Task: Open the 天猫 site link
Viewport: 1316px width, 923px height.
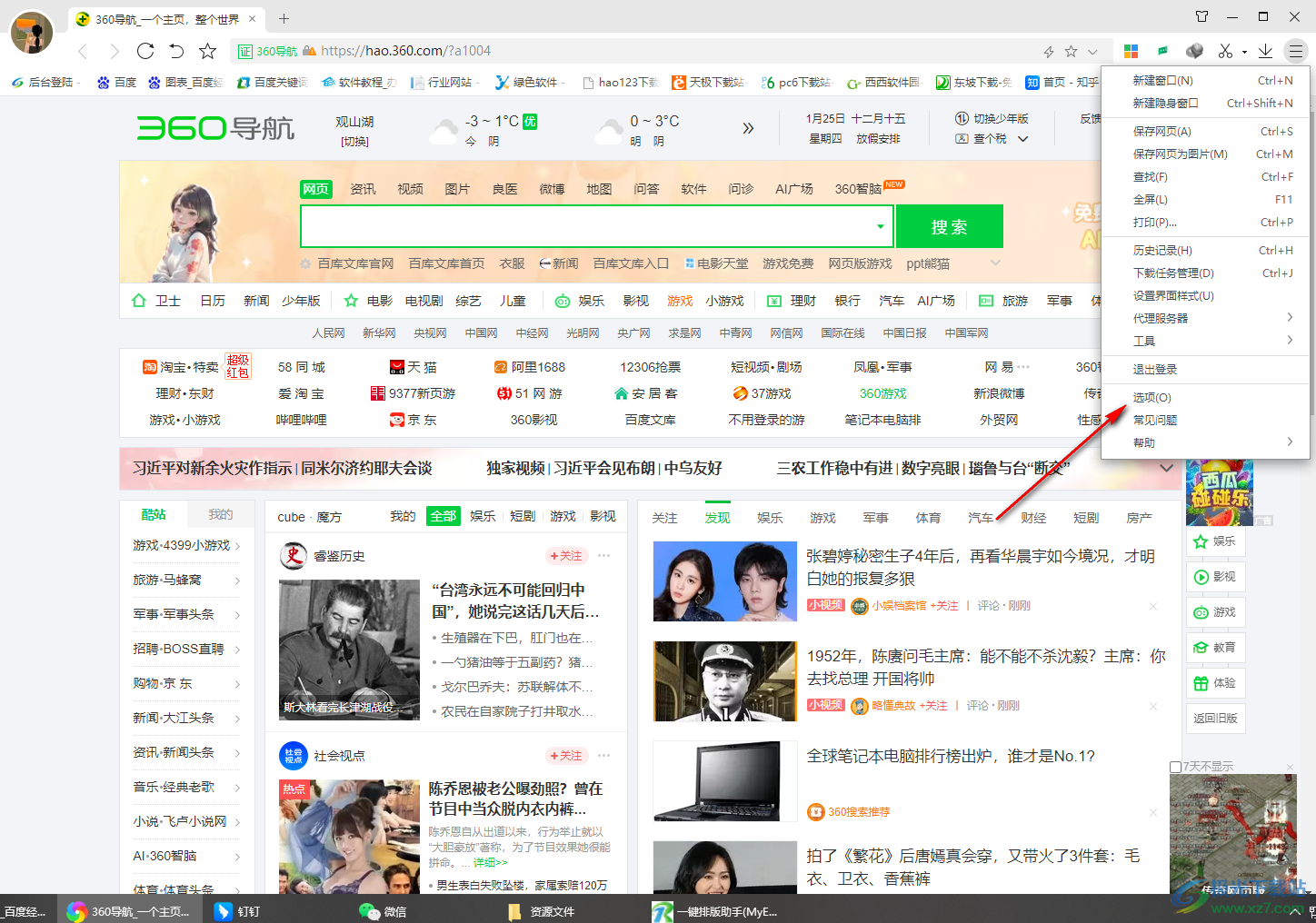Action: (x=414, y=367)
